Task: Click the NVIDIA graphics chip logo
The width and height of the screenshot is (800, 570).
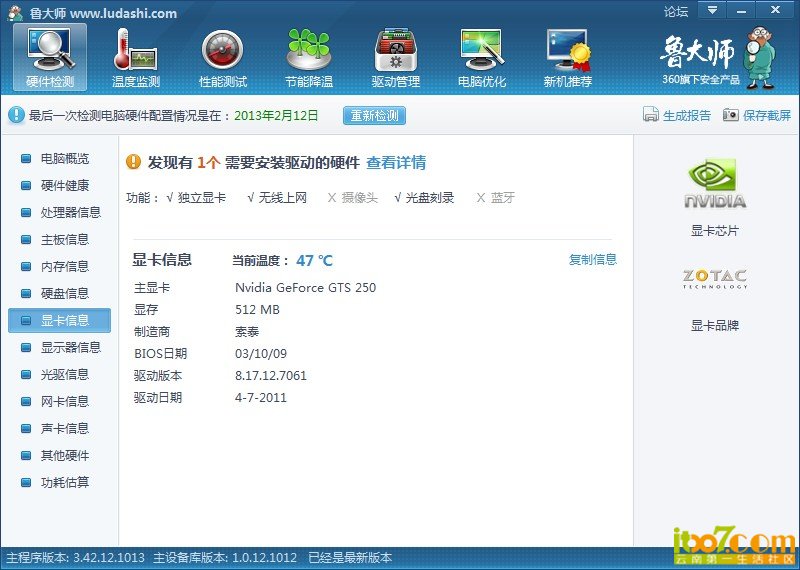Action: pos(714,184)
